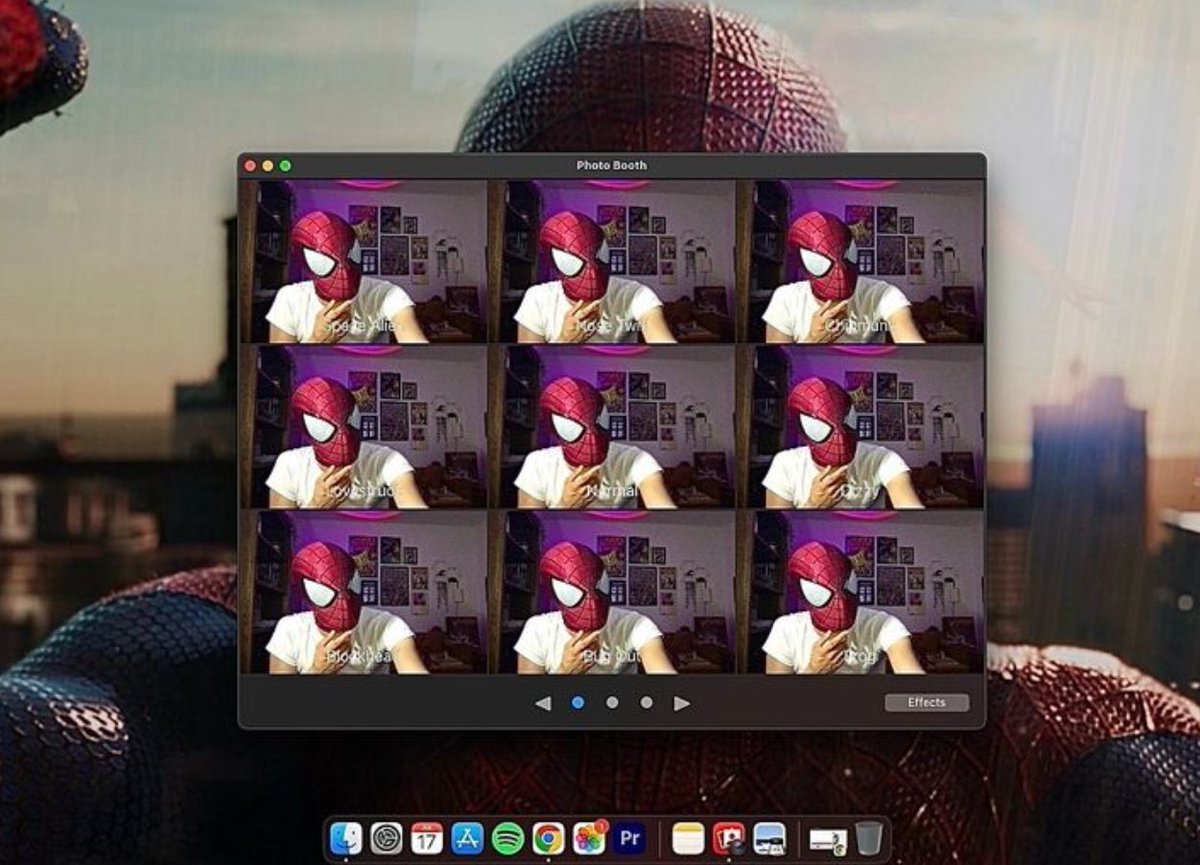Select the Blockhead effect thumbnail

tap(364, 592)
